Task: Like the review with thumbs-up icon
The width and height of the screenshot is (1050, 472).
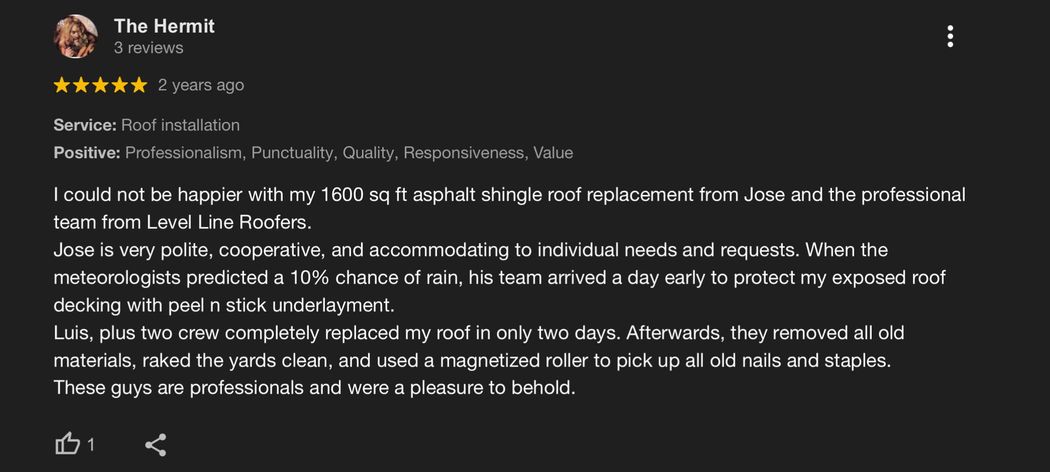Action: click(x=67, y=445)
